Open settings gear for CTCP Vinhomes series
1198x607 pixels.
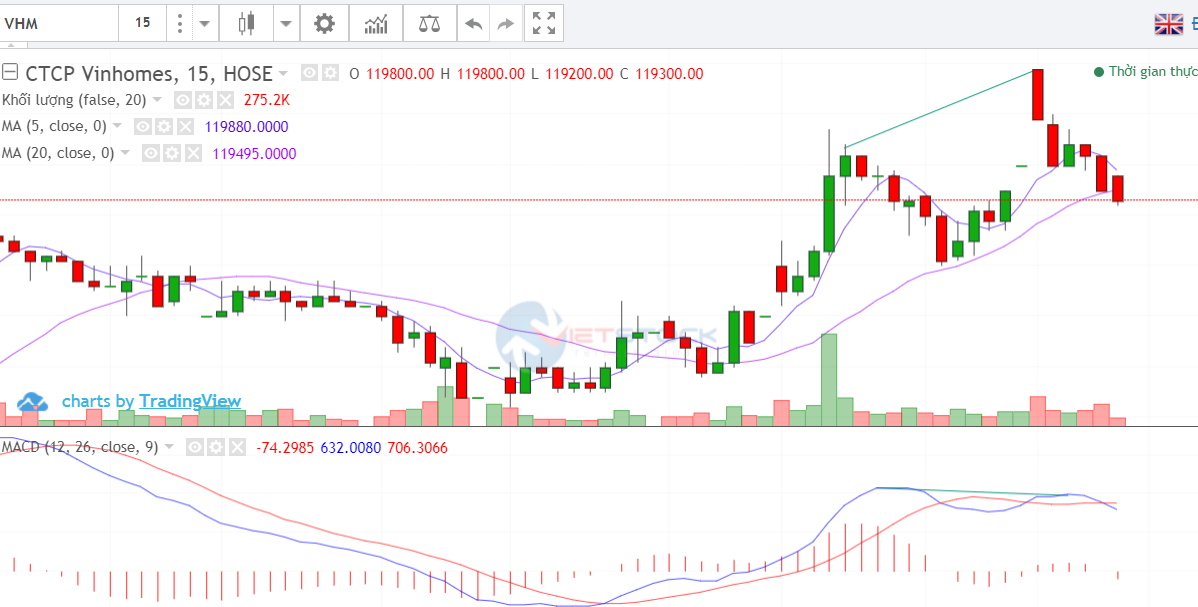coord(329,73)
